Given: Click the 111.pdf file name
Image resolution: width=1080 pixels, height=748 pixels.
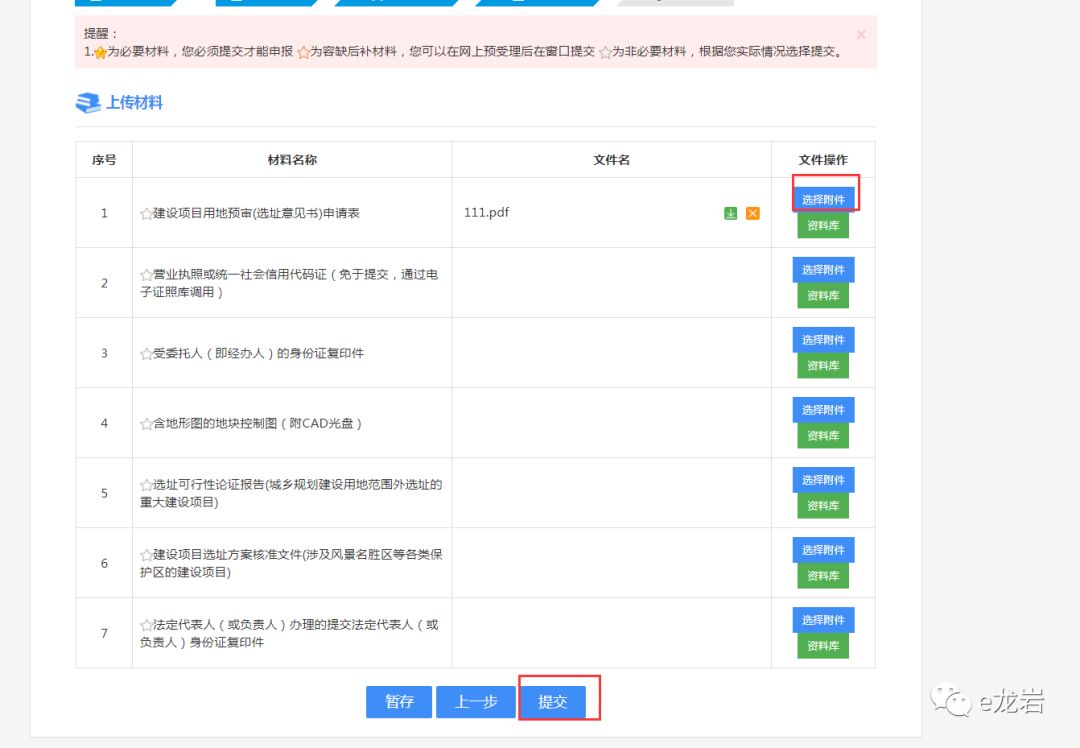Looking at the screenshot, I should pos(486,212).
